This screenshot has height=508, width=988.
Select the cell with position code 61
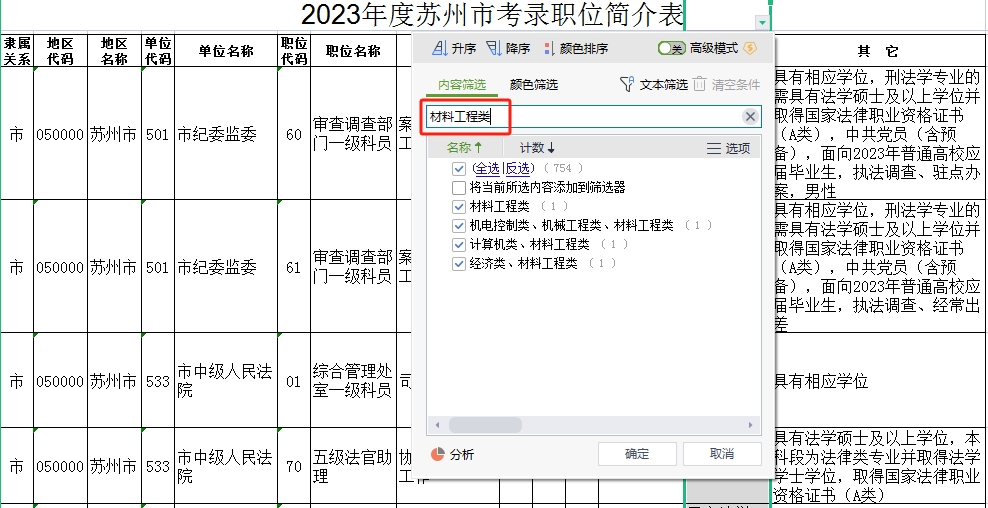pyautogui.click(x=294, y=267)
